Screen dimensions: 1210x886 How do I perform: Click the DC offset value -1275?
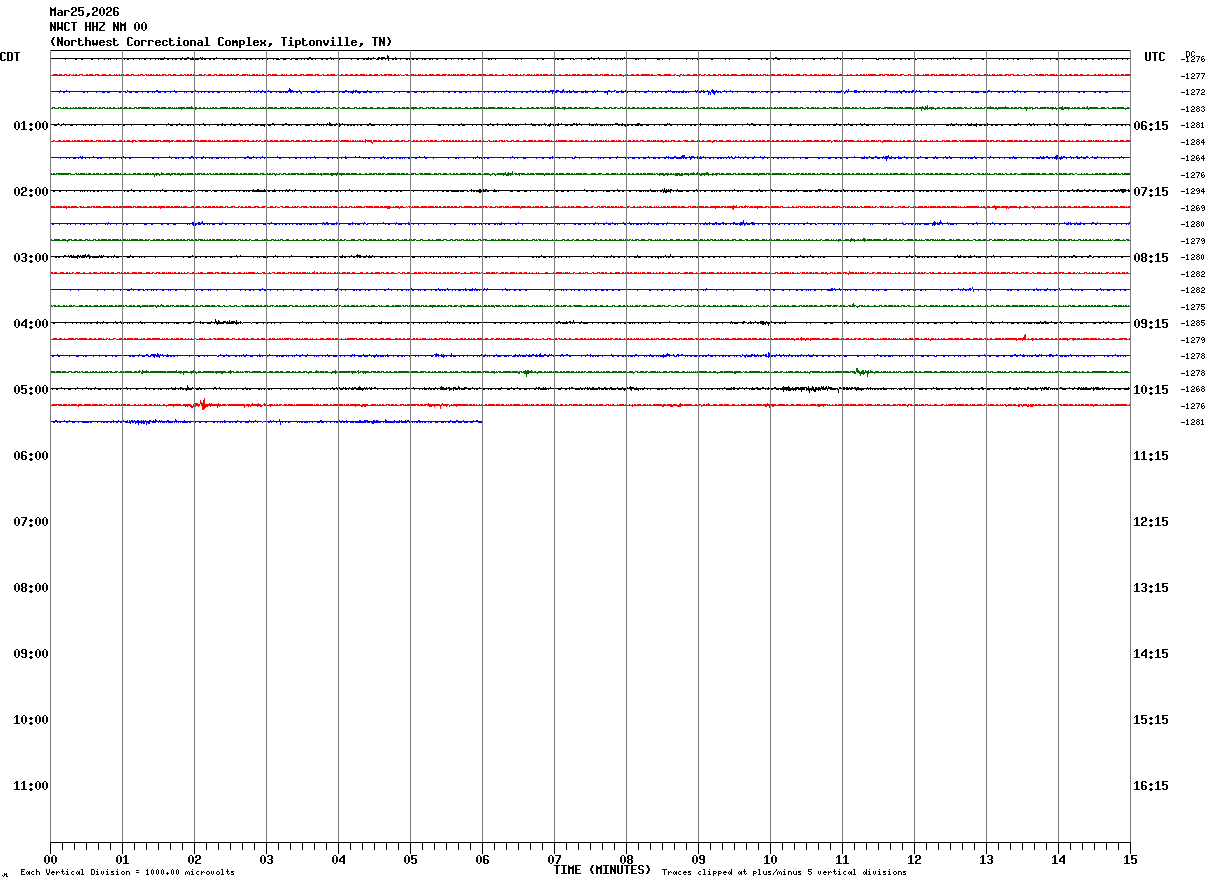point(1193,307)
